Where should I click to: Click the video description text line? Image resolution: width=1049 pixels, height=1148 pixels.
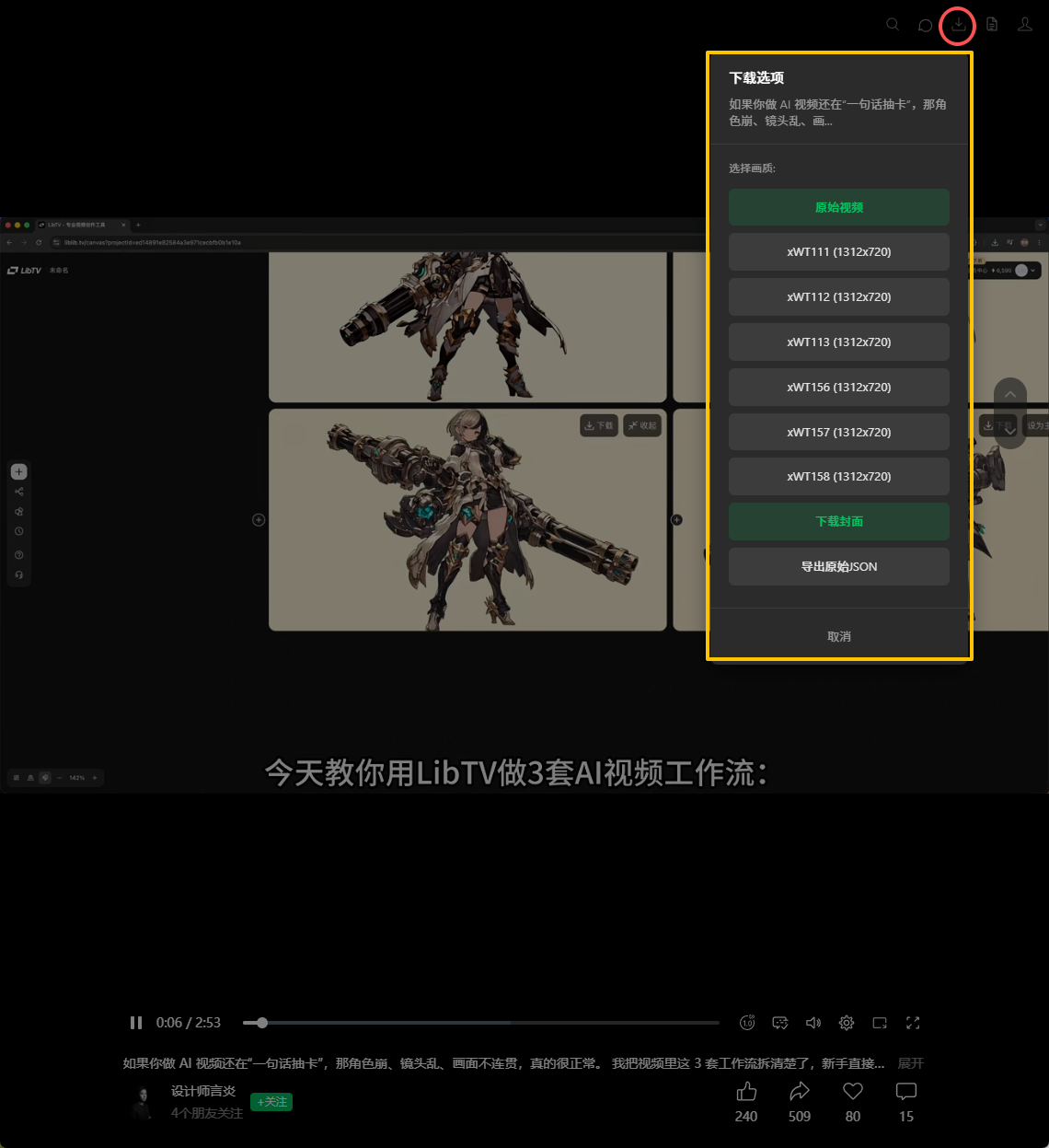click(504, 1063)
